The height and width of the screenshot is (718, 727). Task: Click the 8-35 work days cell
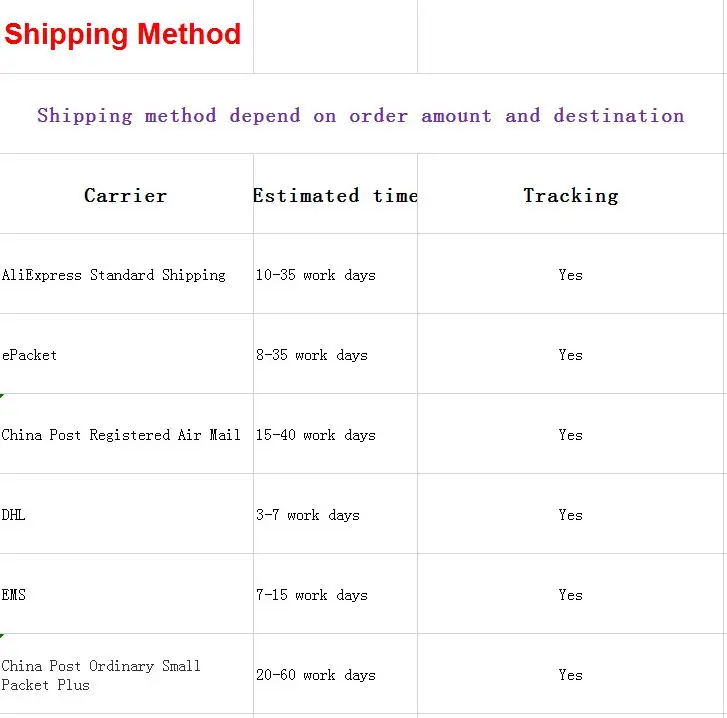point(312,355)
